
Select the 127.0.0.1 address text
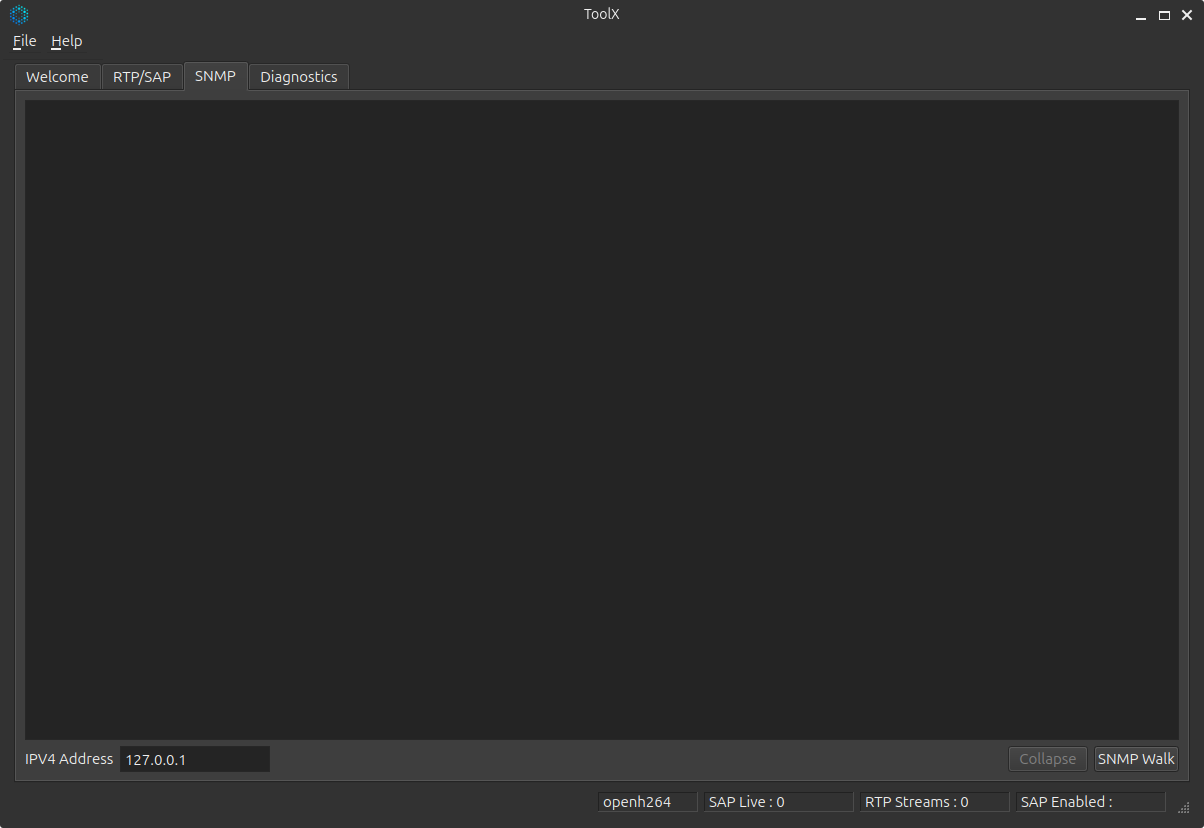[156, 759]
